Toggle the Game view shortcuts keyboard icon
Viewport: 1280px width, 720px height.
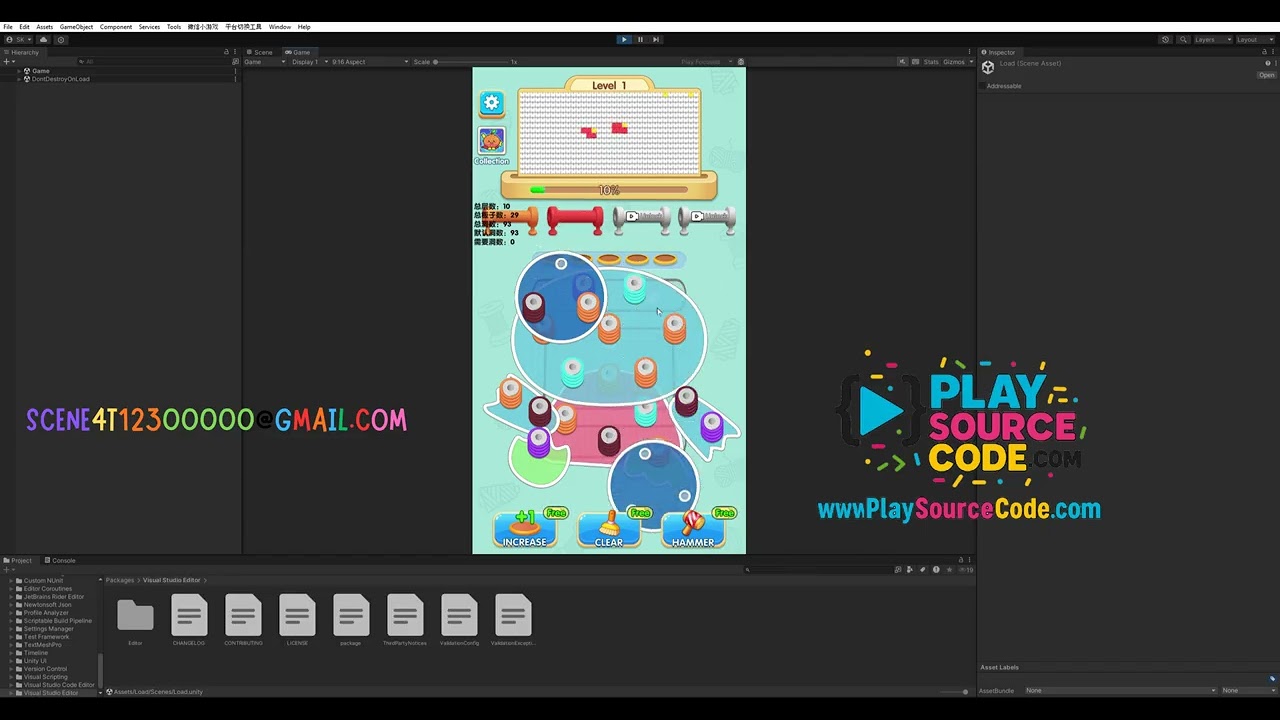916,62
